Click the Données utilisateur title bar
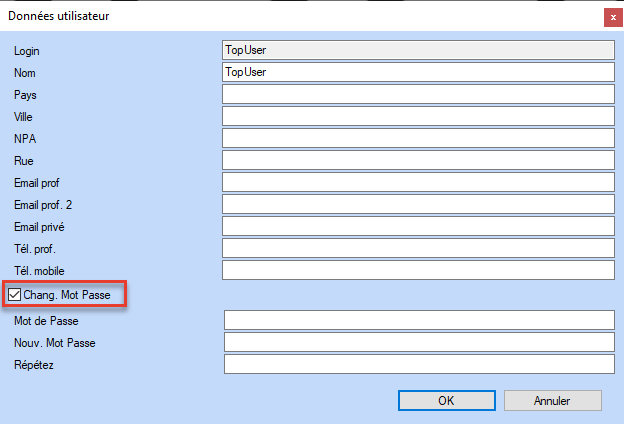 tap(300, 16)
